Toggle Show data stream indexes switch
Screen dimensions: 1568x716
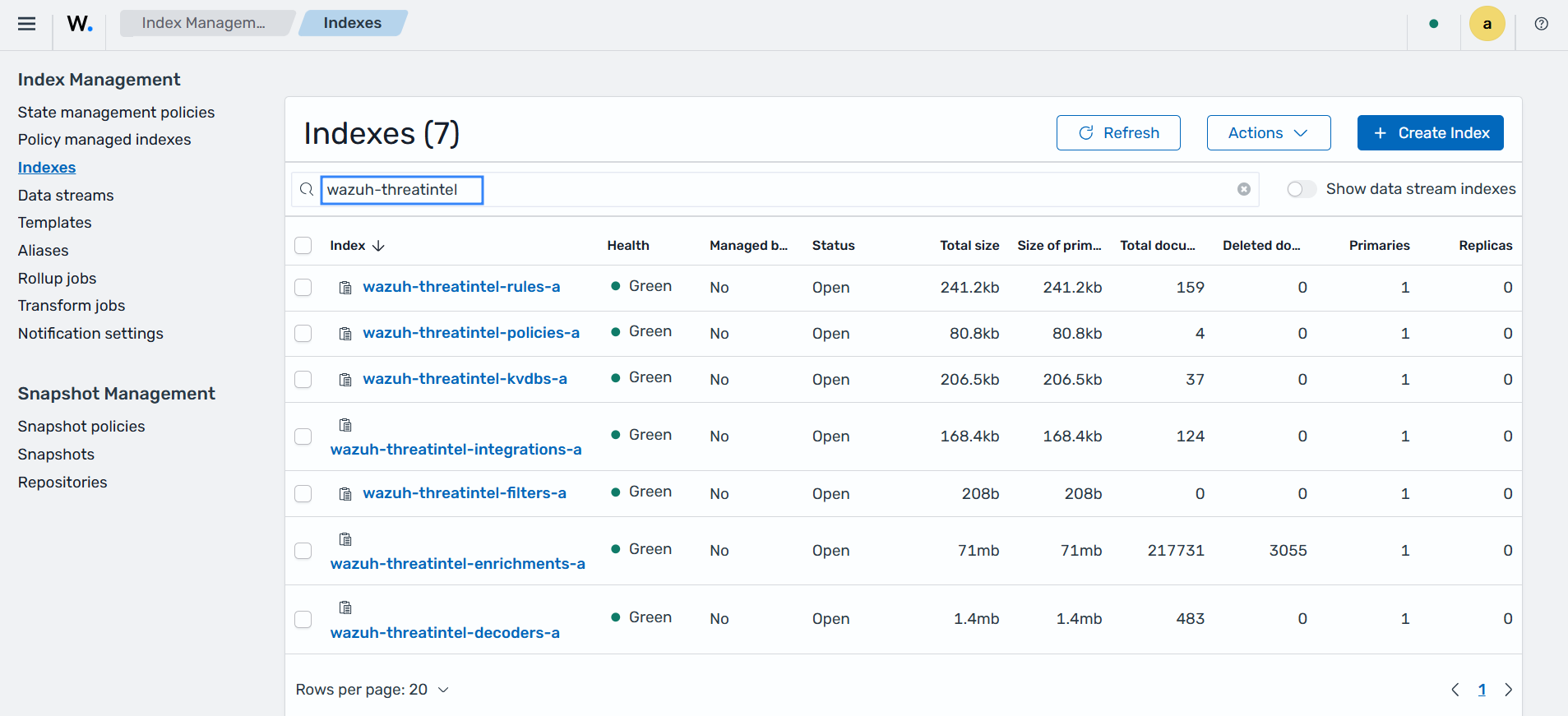click(x=1301, y=189)
